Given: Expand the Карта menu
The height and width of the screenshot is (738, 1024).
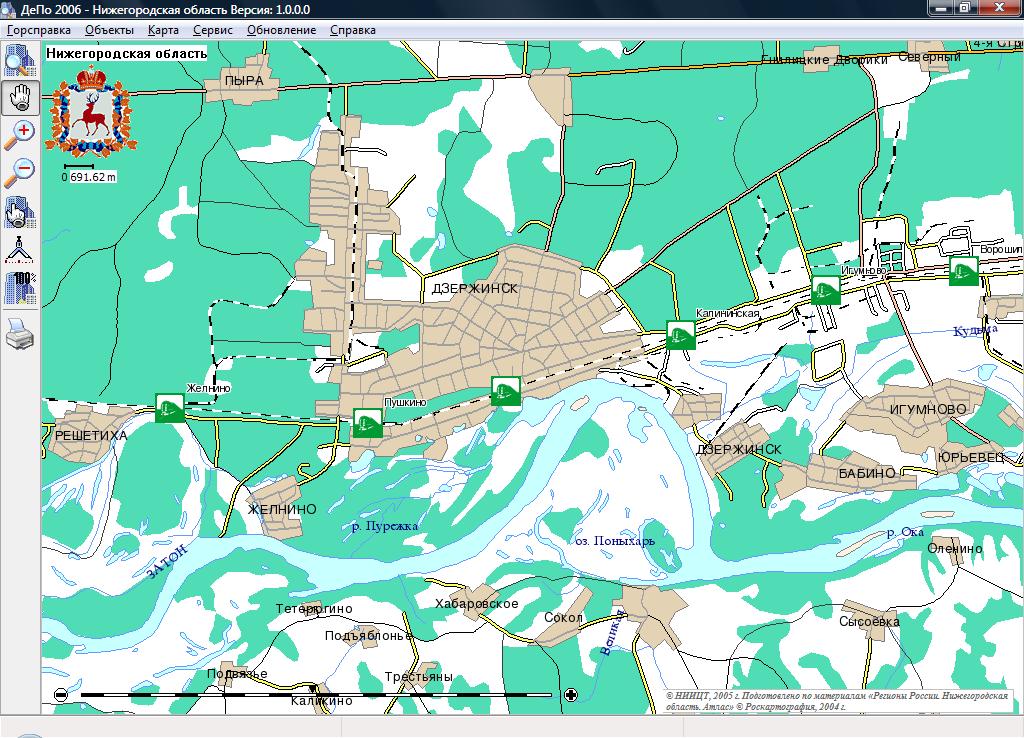Looking at the screenshot, I should pos(163,30).
